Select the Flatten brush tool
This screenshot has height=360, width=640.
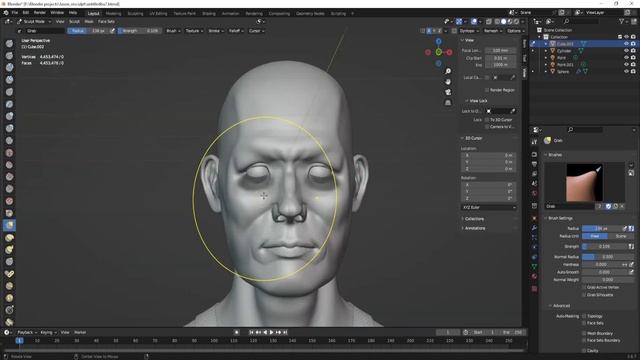click(x=9, y=165)
